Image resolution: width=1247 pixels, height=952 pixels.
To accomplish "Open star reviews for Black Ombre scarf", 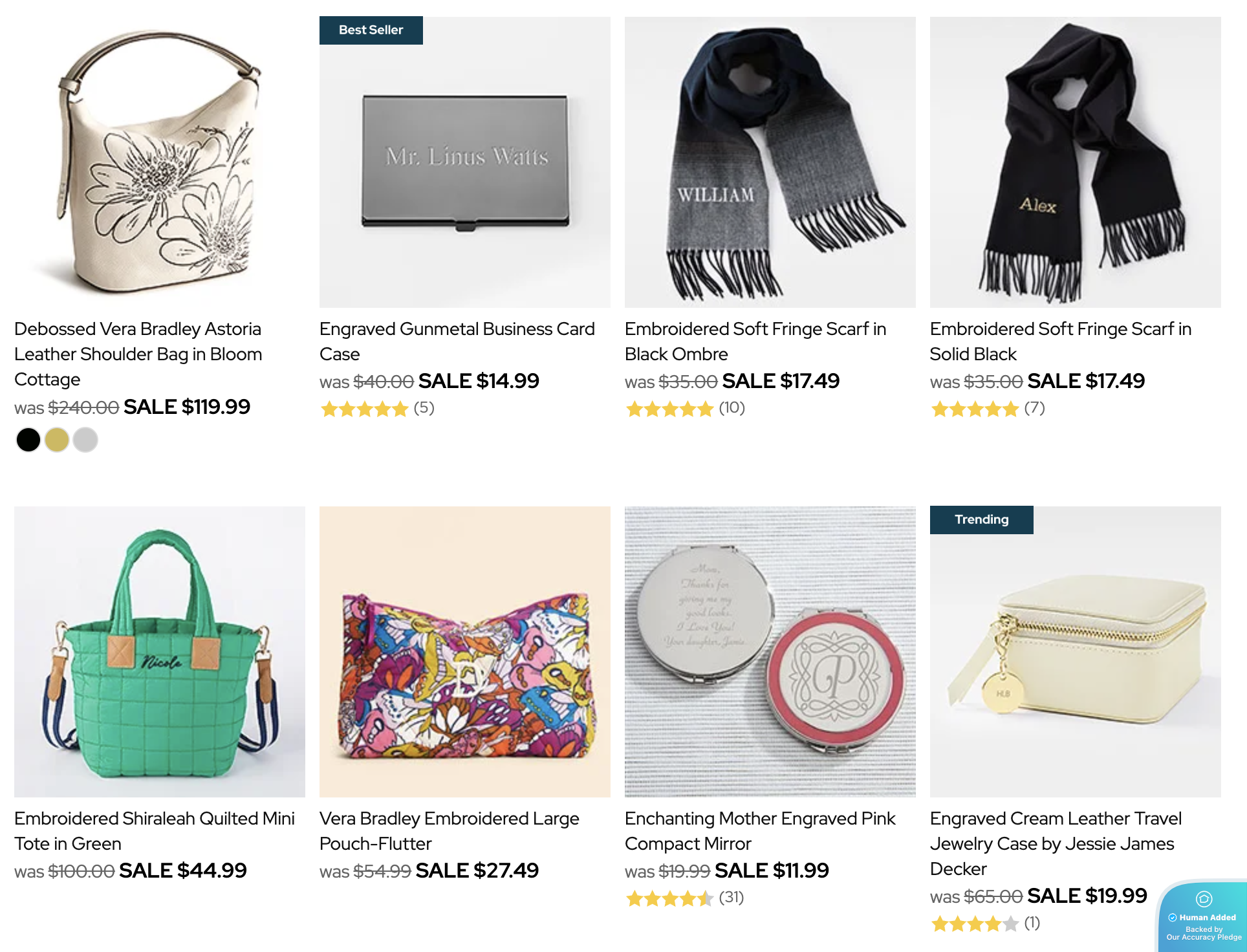I will 670,409.
